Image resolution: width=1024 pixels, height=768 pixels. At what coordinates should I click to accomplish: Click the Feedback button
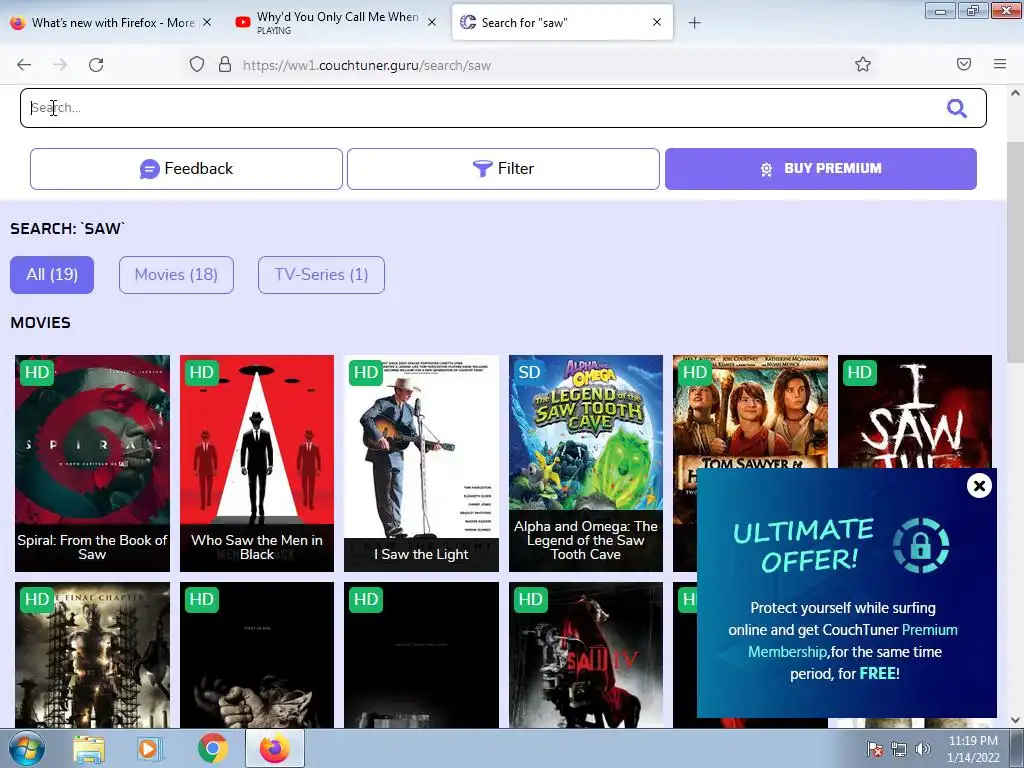click(186, 169)
